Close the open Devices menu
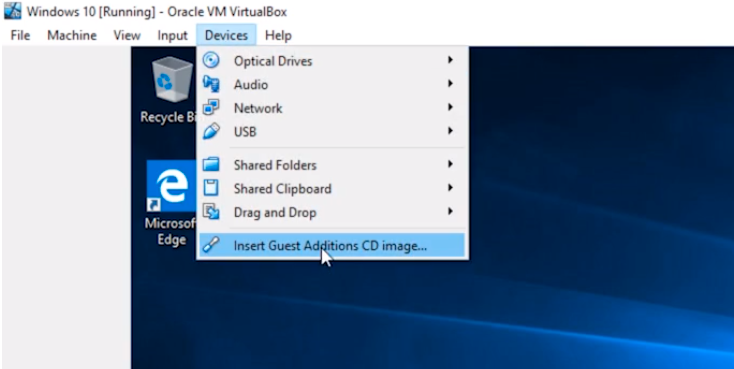The width and height of the screenshot is (734, 369). tap(226, 36)
